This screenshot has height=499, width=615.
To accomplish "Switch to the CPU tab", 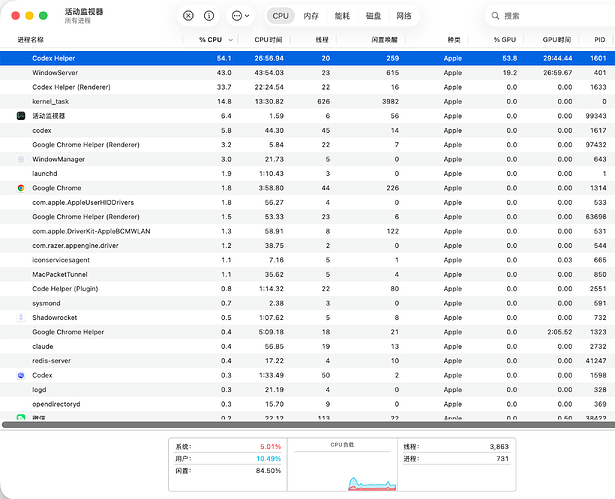I will (280, 16).
